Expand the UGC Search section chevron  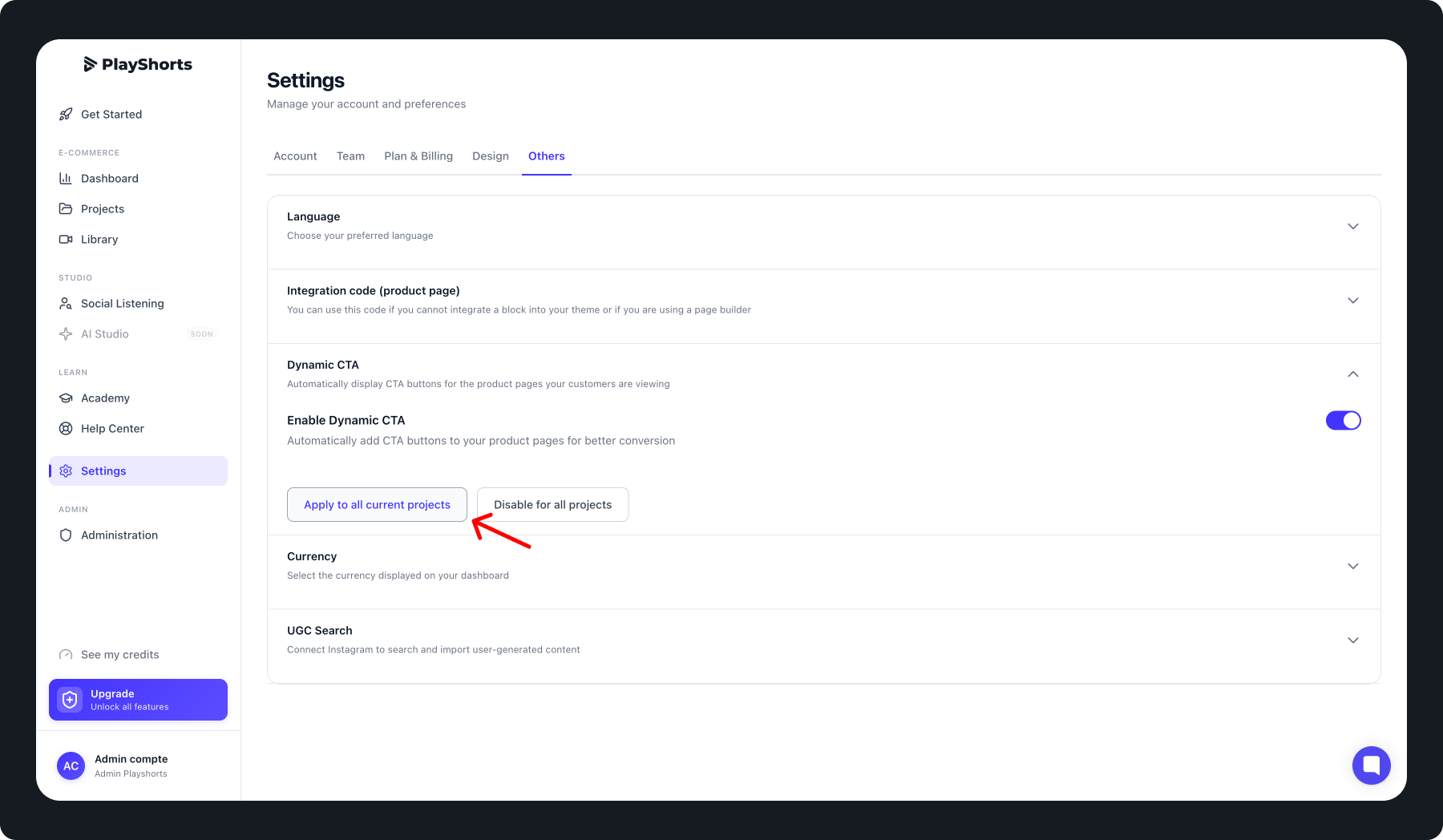[1352, 640]
